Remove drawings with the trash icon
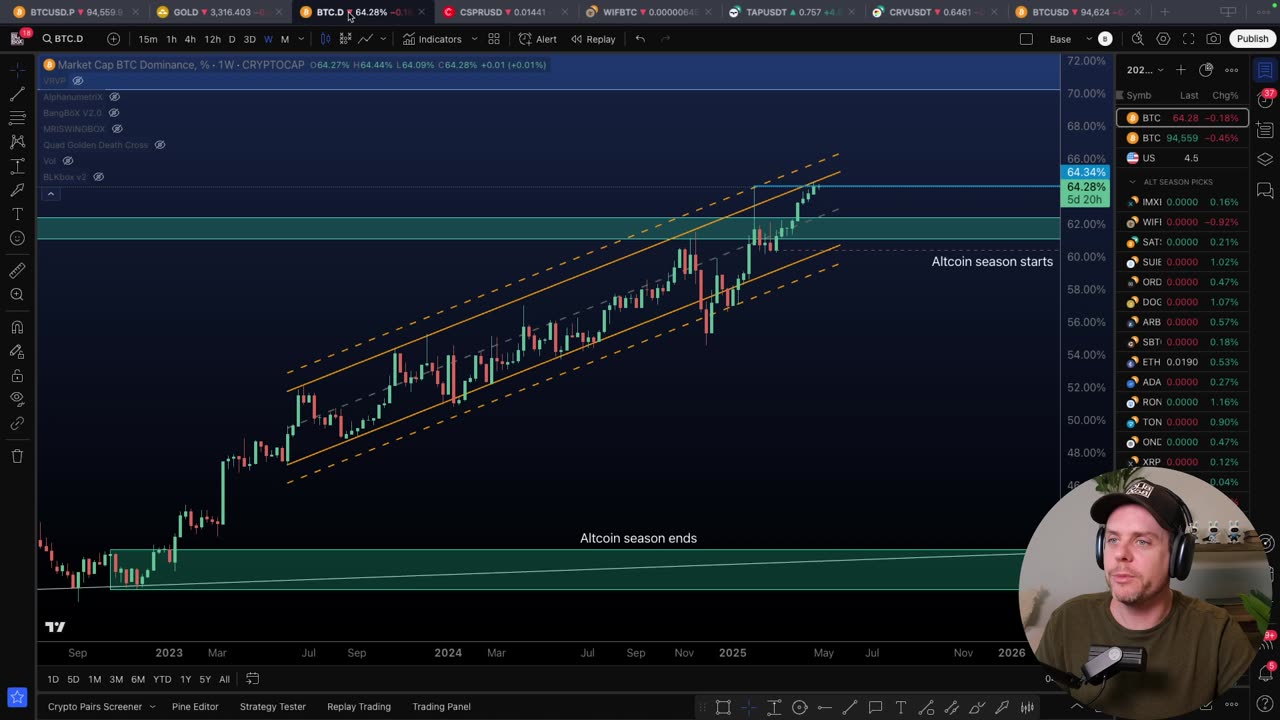 [x=17, y=456]
